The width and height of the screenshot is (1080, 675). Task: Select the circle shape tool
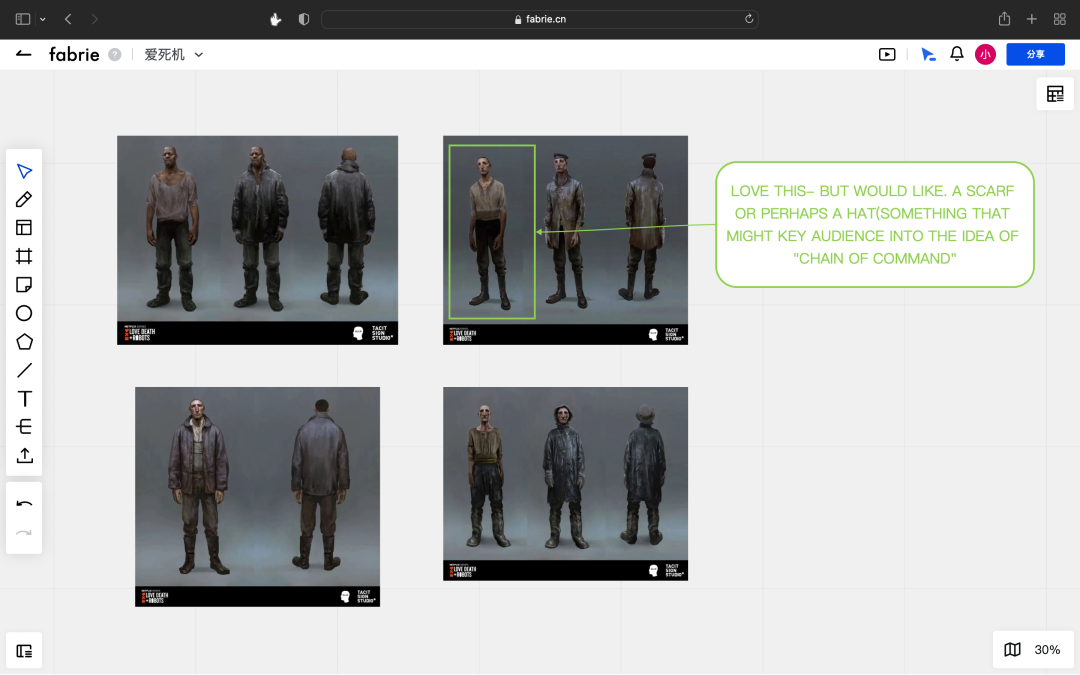coord(24,313)
